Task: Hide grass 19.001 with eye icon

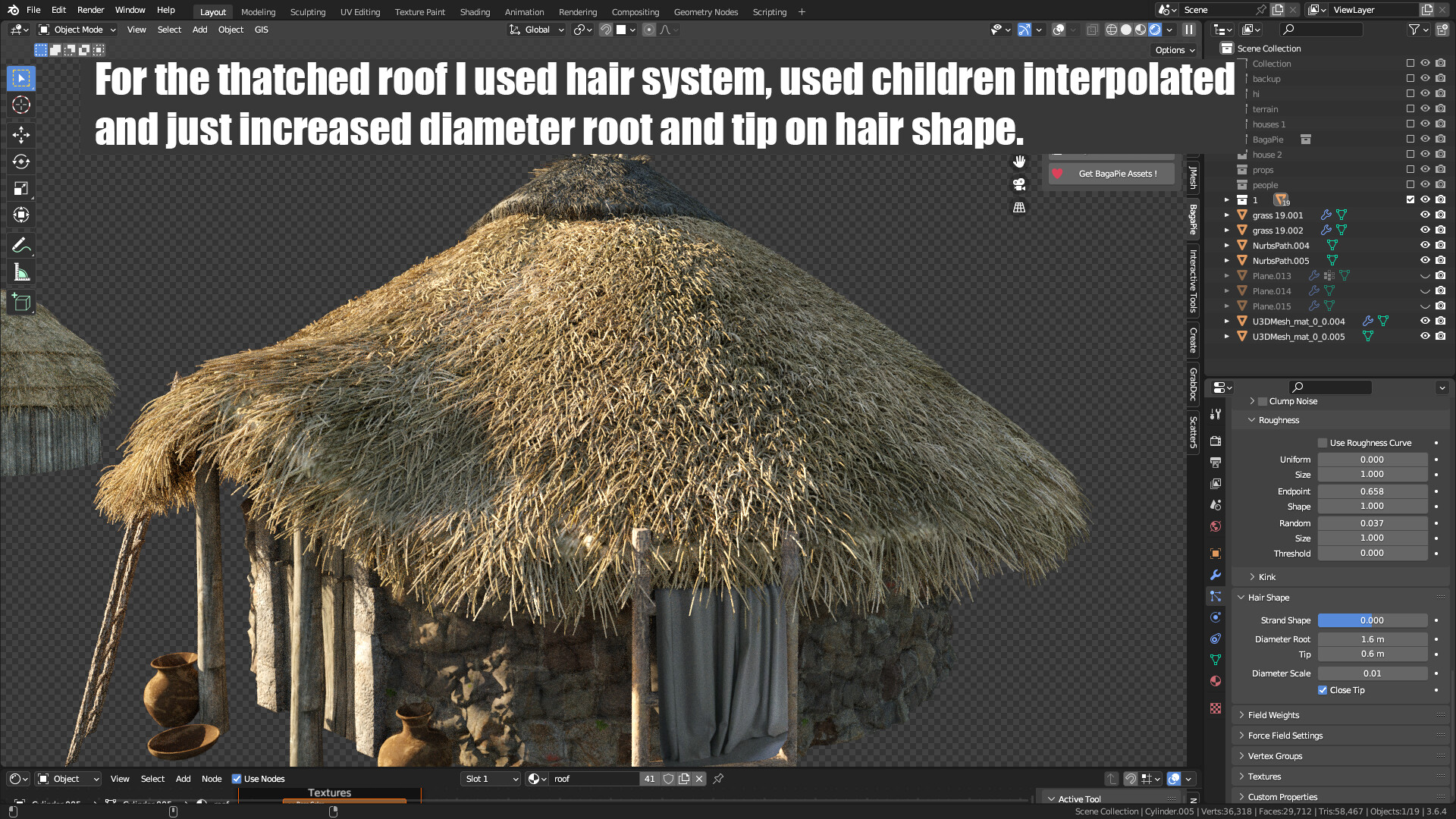Action: 1425,215
